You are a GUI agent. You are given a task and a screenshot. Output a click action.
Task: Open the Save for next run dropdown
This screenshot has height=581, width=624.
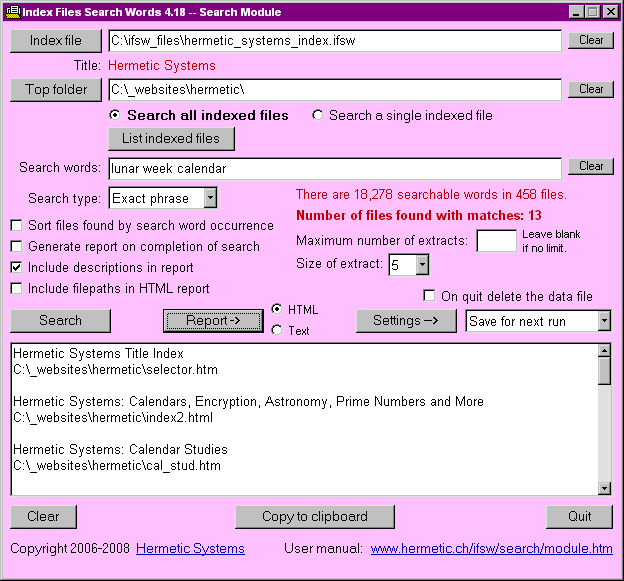click(604, 321)
